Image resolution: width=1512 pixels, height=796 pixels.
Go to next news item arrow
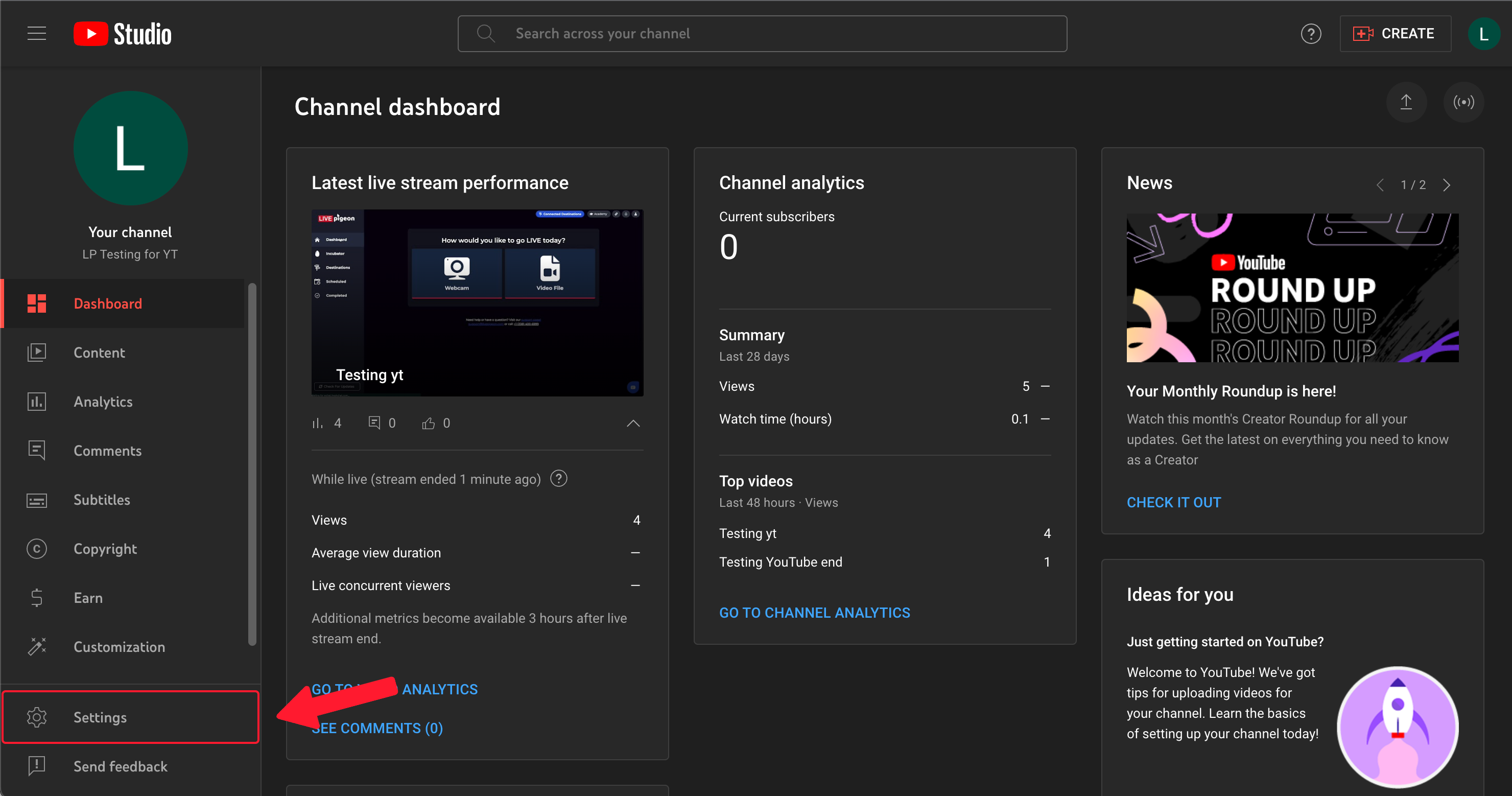point(1446,185)
